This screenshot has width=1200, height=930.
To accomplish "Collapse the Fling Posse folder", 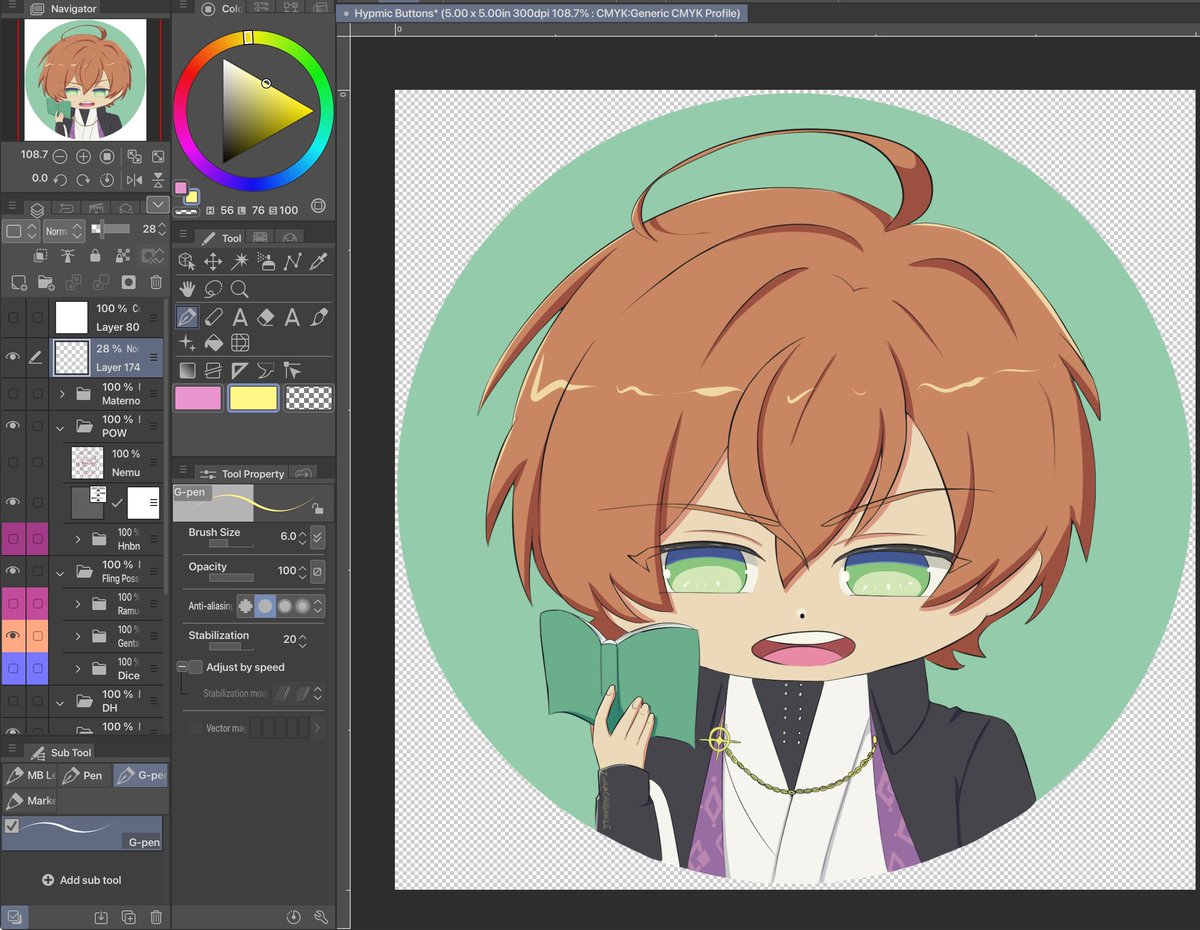I will pos(60,572).
